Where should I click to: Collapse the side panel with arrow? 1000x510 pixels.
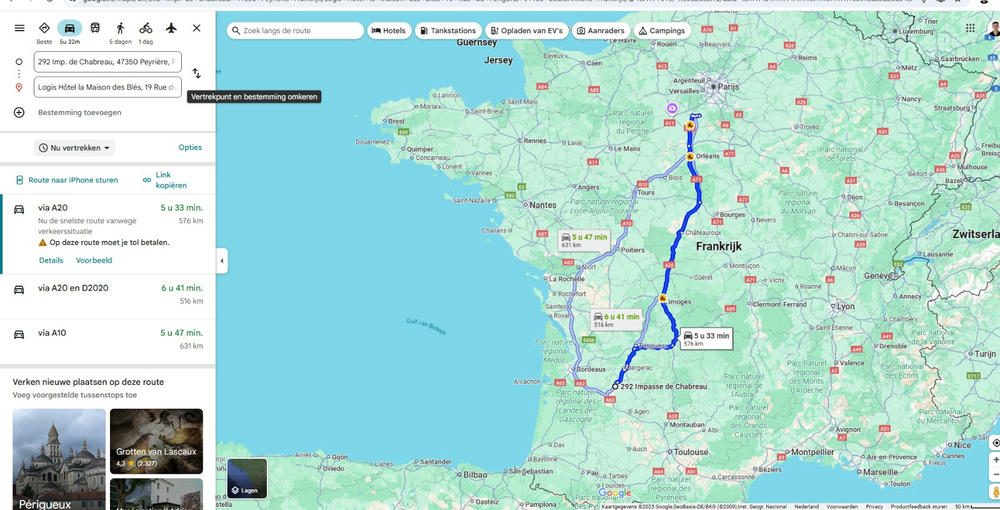(x=222, y=261)
